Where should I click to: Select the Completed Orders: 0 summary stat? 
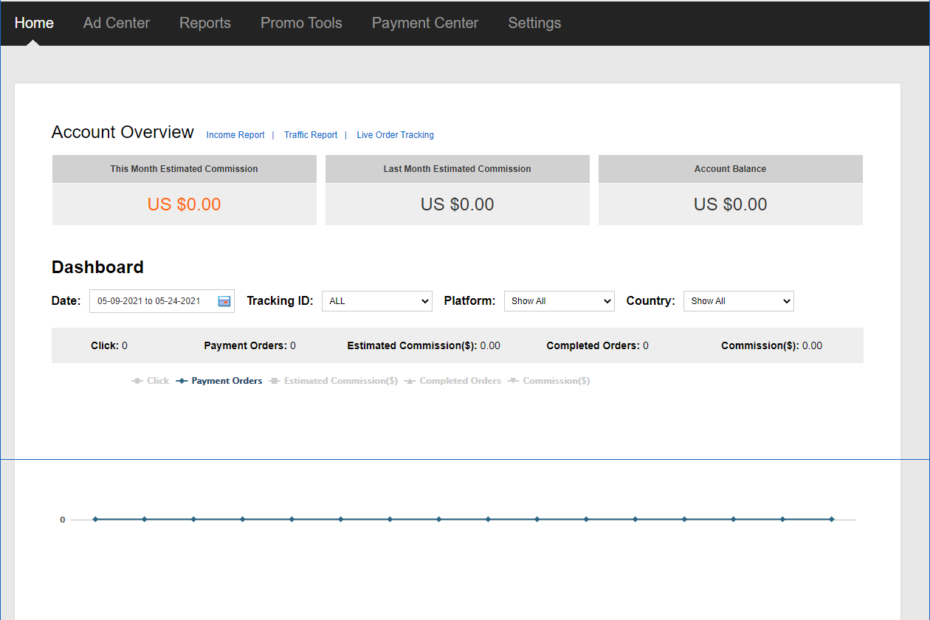(597, 345)
